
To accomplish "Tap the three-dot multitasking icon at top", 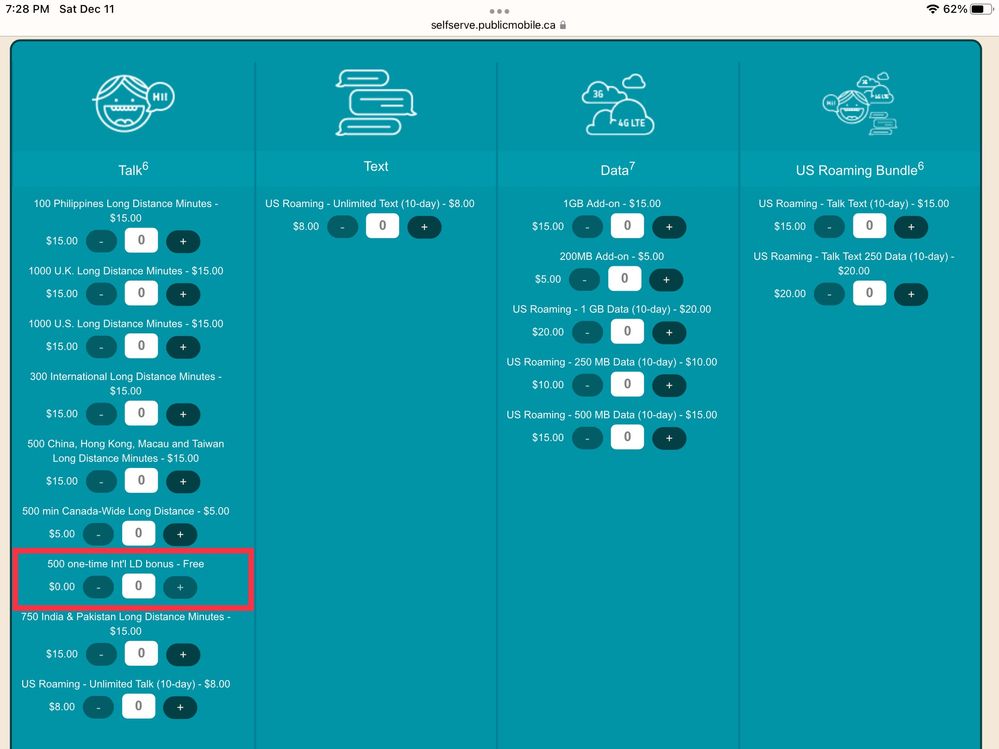I will pyautogui.click(x=499, y=11).
